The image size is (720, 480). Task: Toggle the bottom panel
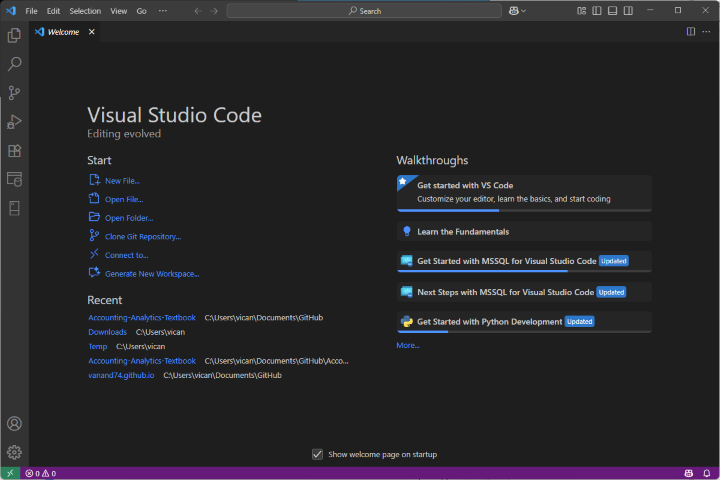pos(613,11)
